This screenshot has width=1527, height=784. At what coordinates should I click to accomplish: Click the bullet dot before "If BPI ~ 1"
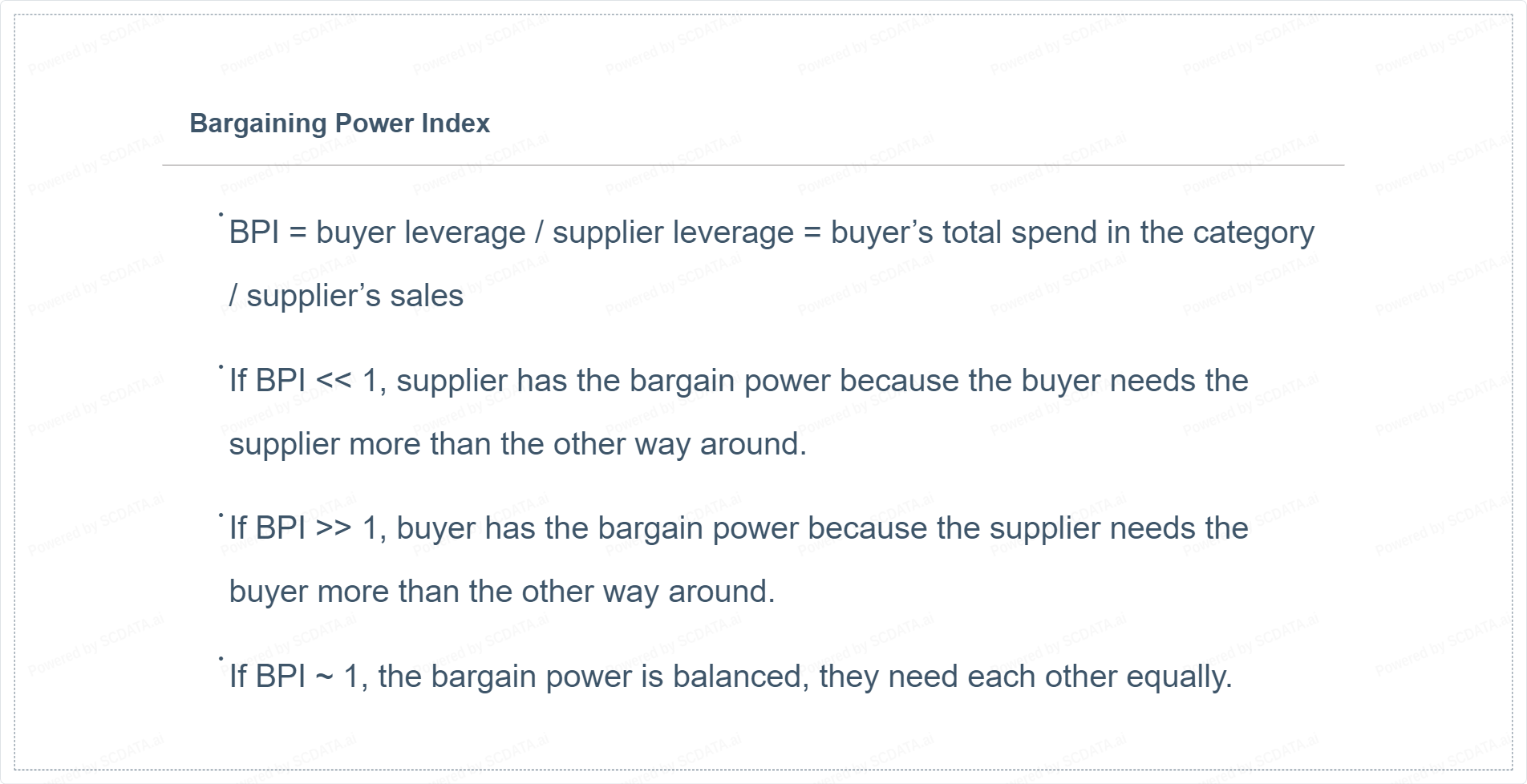click(x=221, y=658)
